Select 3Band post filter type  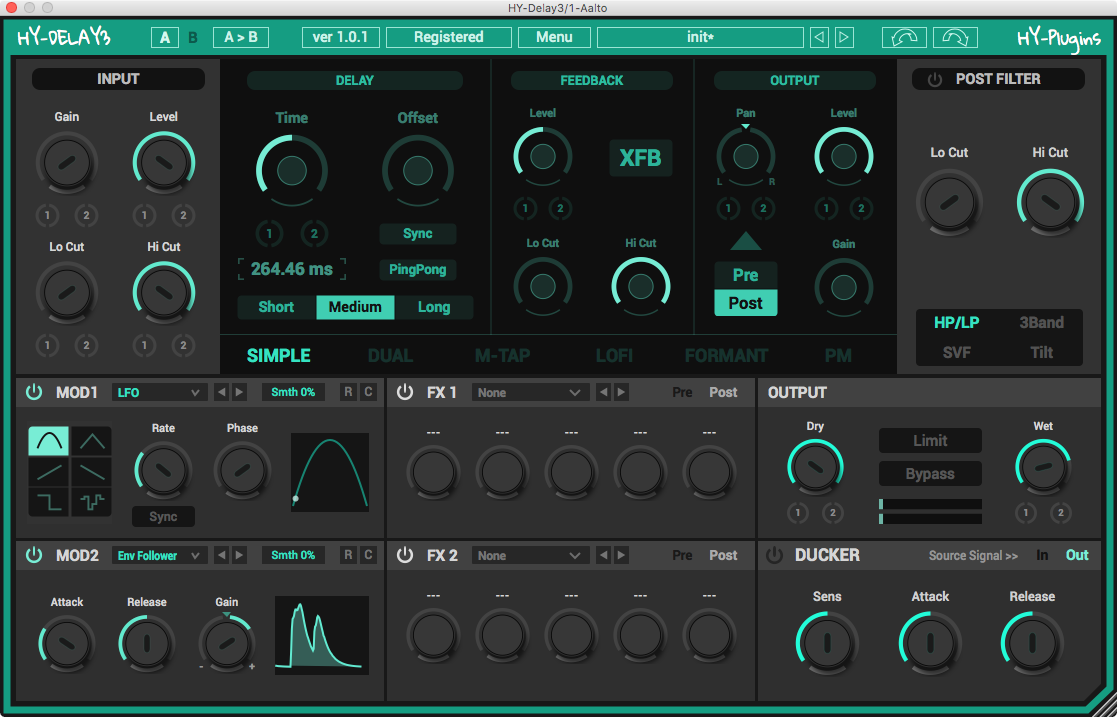click(x=1041, y=322)
